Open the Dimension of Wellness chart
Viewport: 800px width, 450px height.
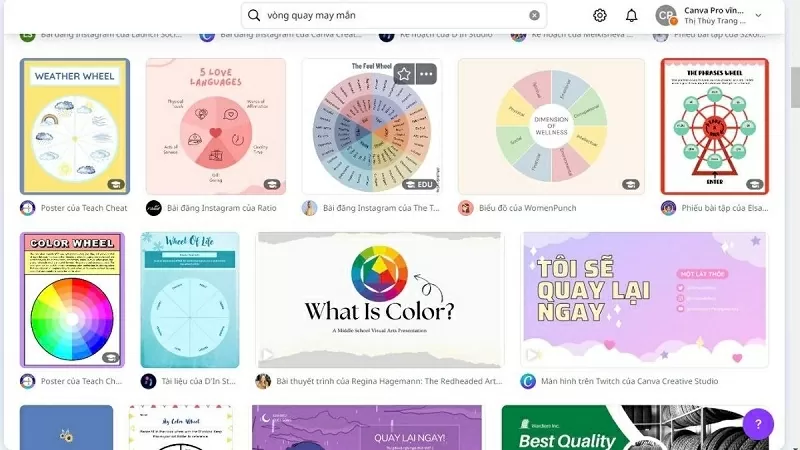[551, 127]
